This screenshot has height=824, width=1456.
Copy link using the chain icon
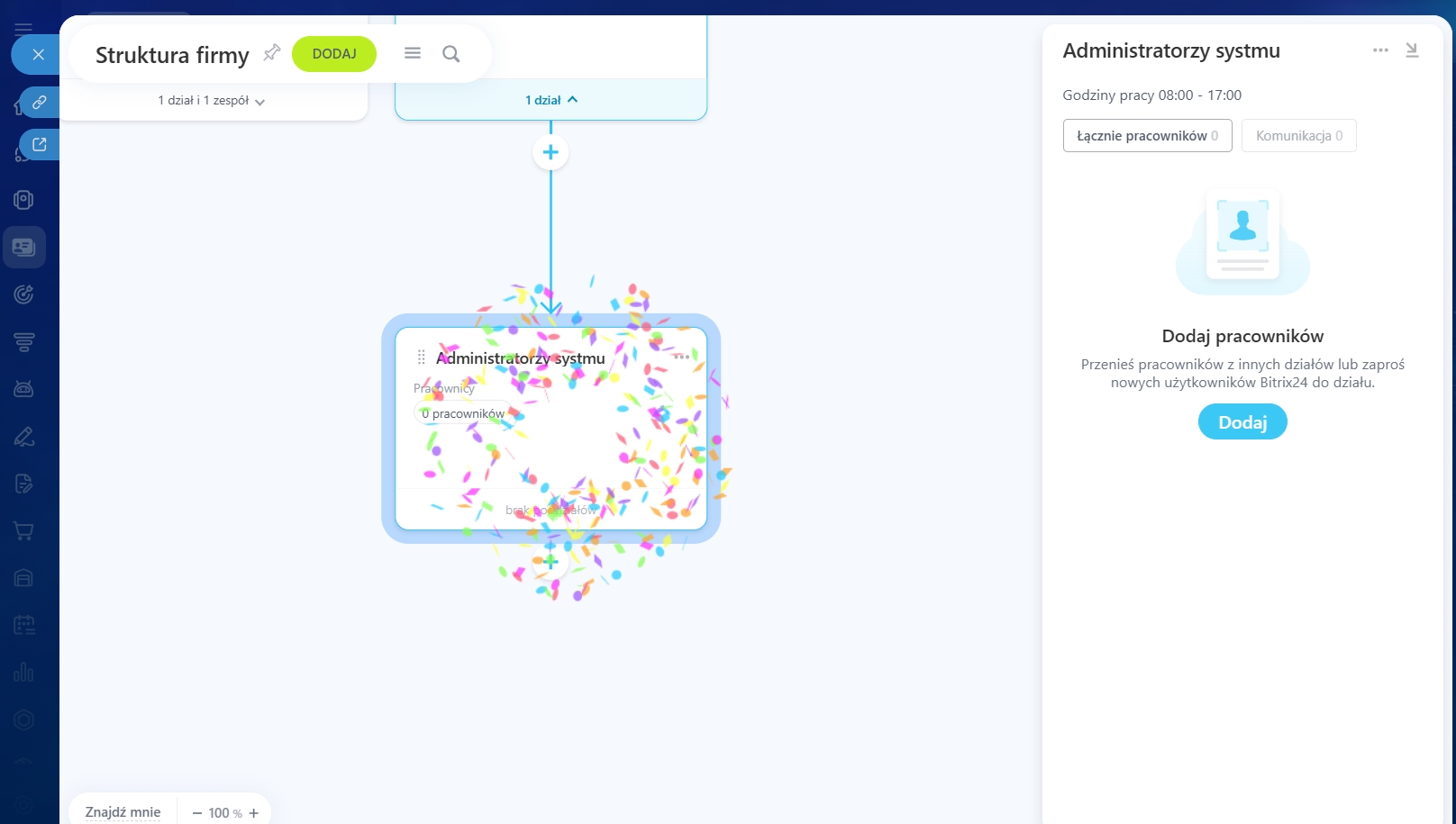pyautogui.click(x=39, y=103)
